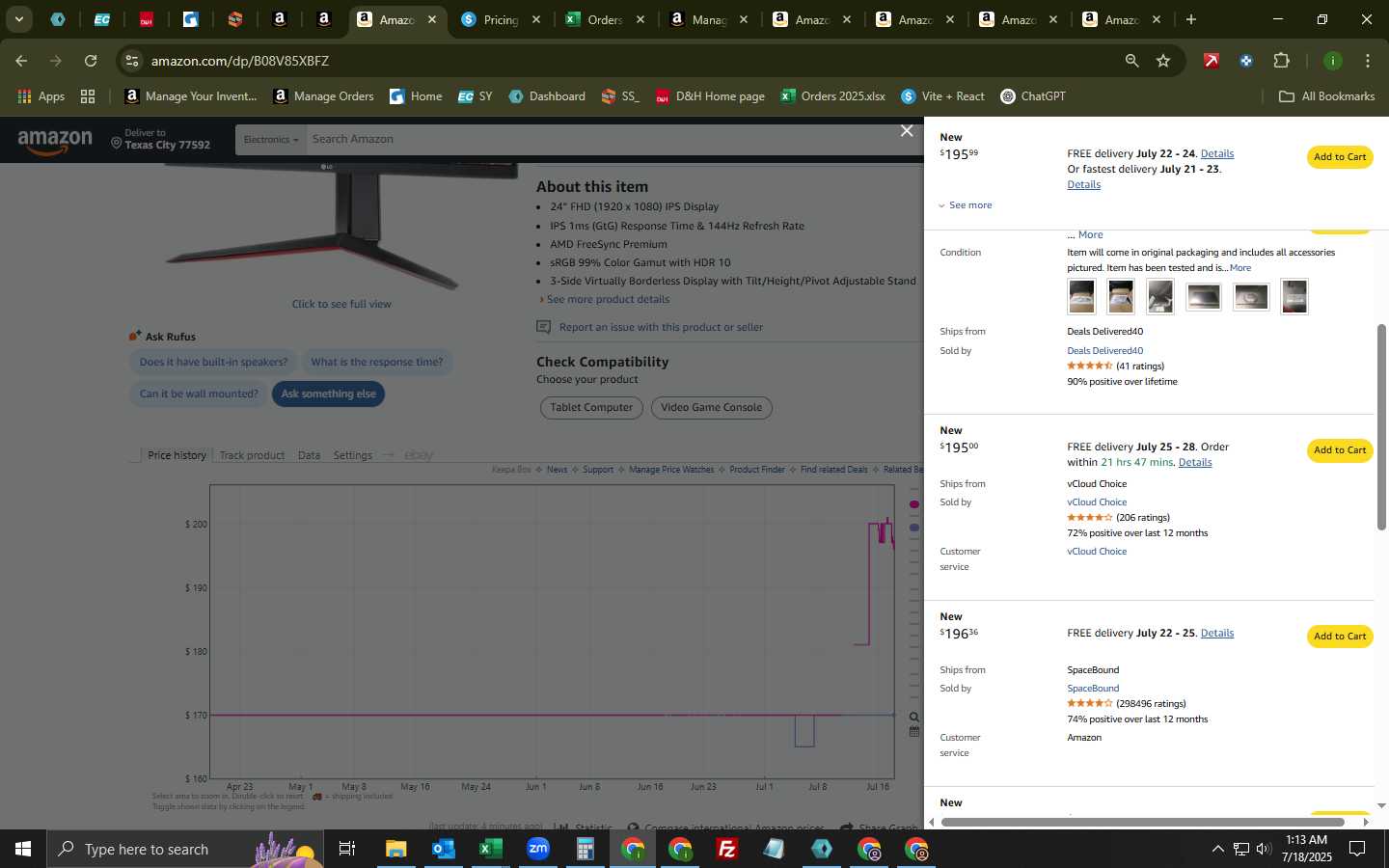
Task: Select the Video Game Console compatibility option
Action: tap(711, 408)
